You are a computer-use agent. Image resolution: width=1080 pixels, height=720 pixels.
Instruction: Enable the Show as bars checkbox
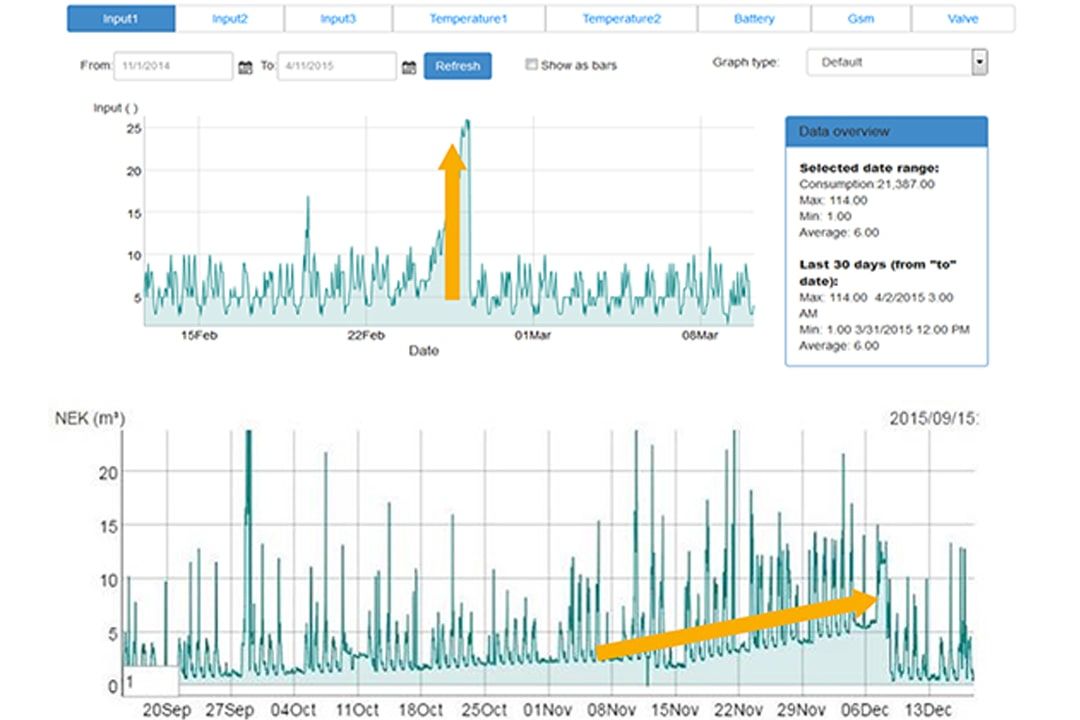click(x=532, y=65)
